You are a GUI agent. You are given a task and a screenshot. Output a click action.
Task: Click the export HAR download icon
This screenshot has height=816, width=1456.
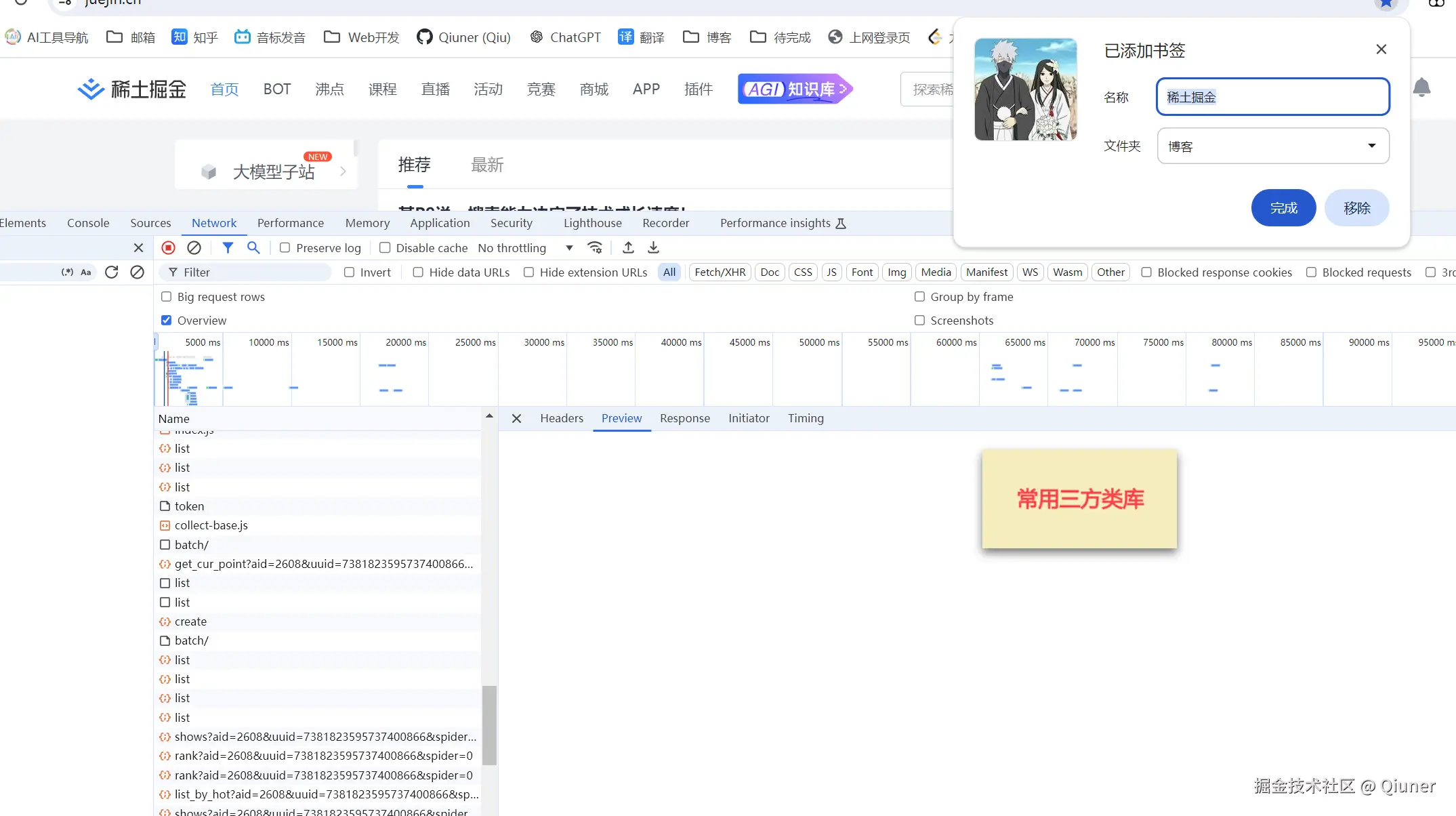point(653,248)
